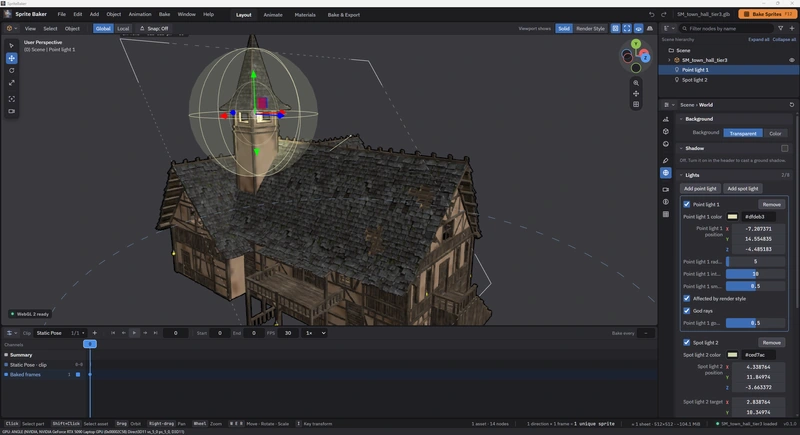Open the Static Pose clip dropdown
Image resolution: width=800 pixels, height=435 pixels.
coord(60,333)
